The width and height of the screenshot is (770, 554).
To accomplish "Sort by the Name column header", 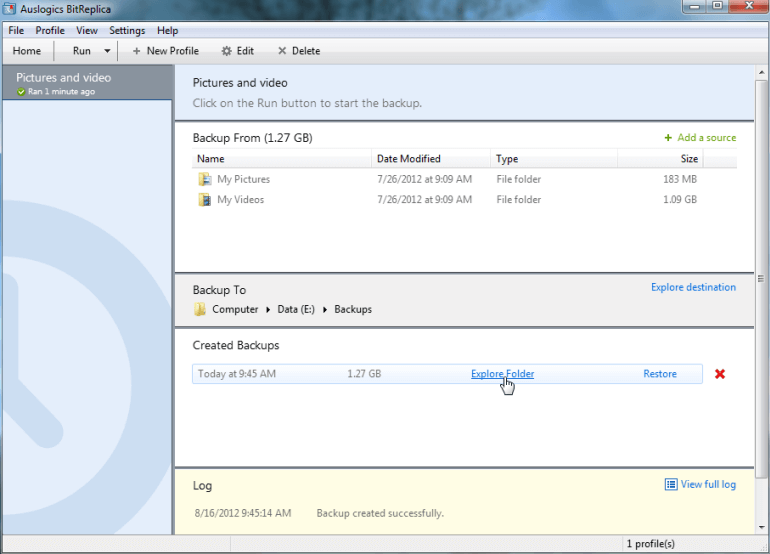I will (282, 159).
